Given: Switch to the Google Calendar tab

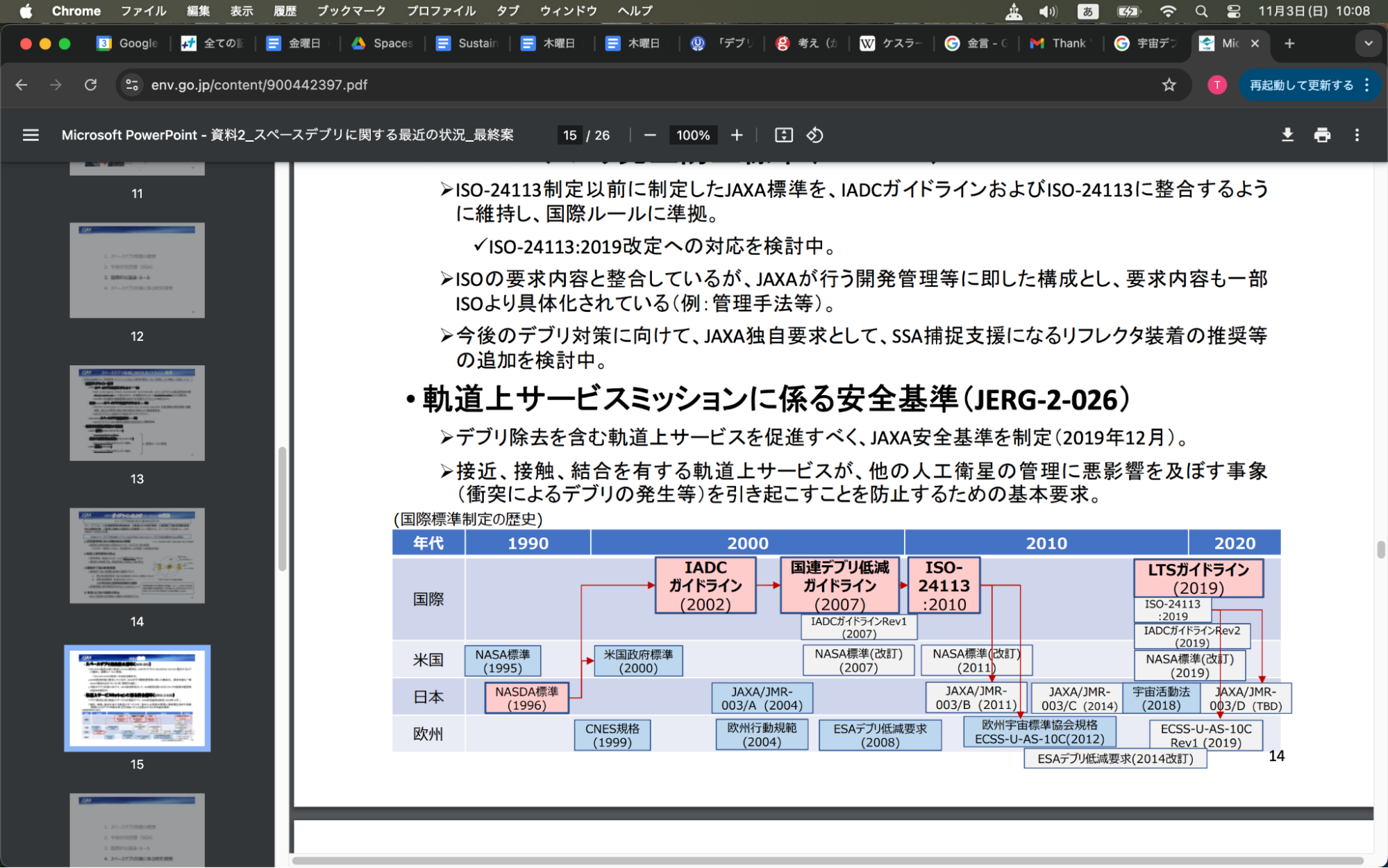Looking at the screenshot, I should pos(128,44).
